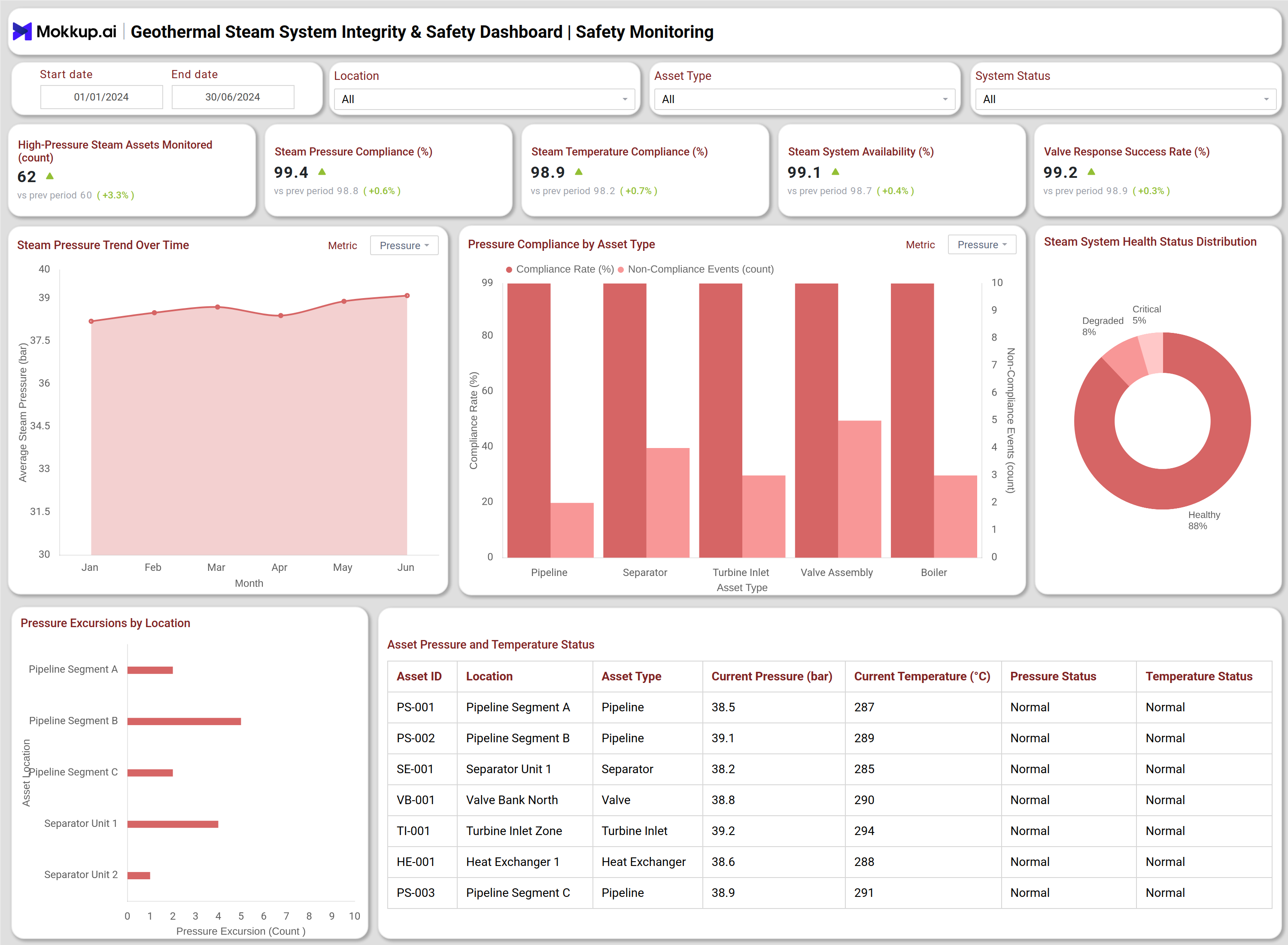Click the Pipeline Segment B excursion bar
The image size is (1288, 945).
click(184, 721)
